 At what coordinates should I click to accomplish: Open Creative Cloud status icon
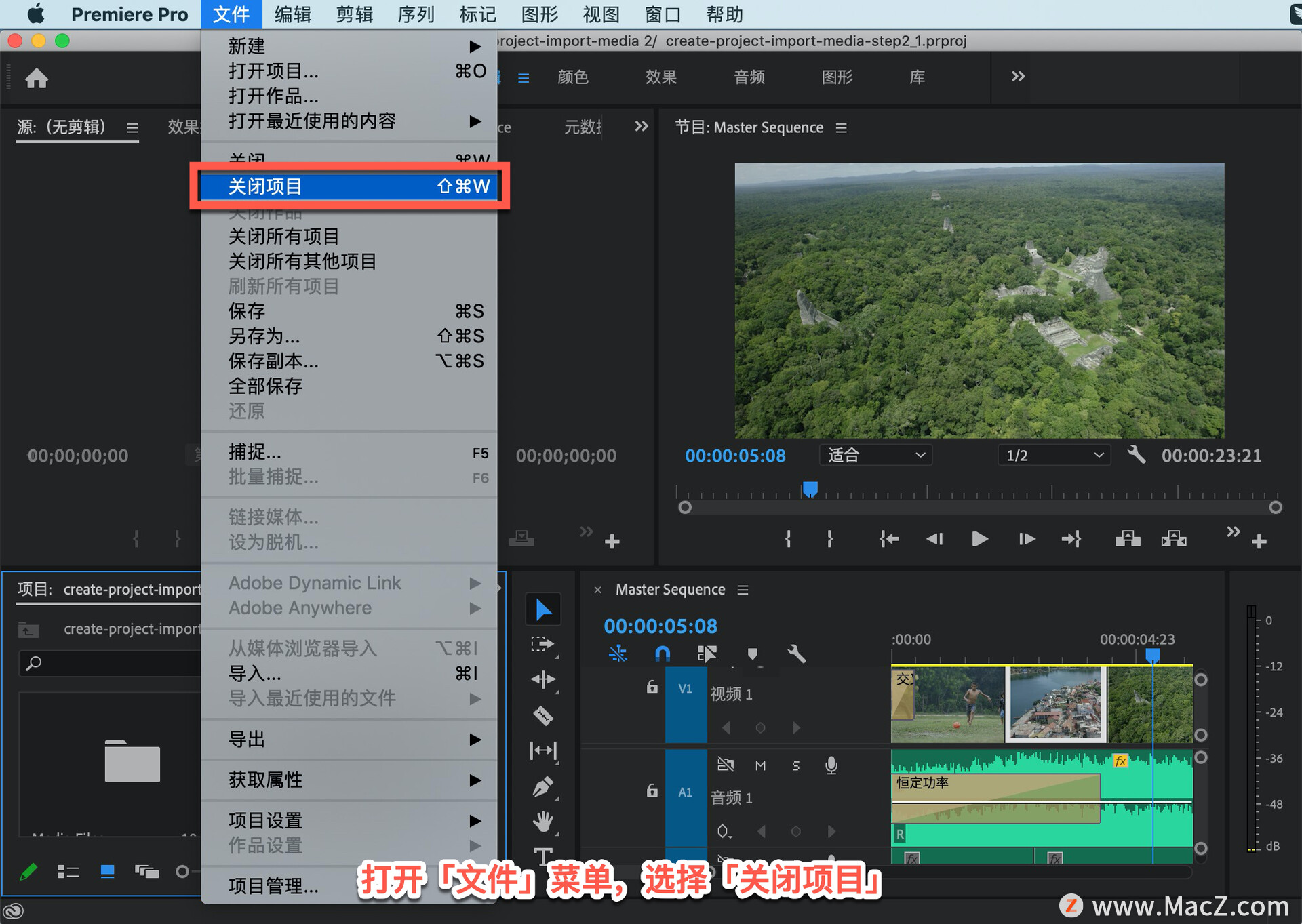click(x=14, y=910)
